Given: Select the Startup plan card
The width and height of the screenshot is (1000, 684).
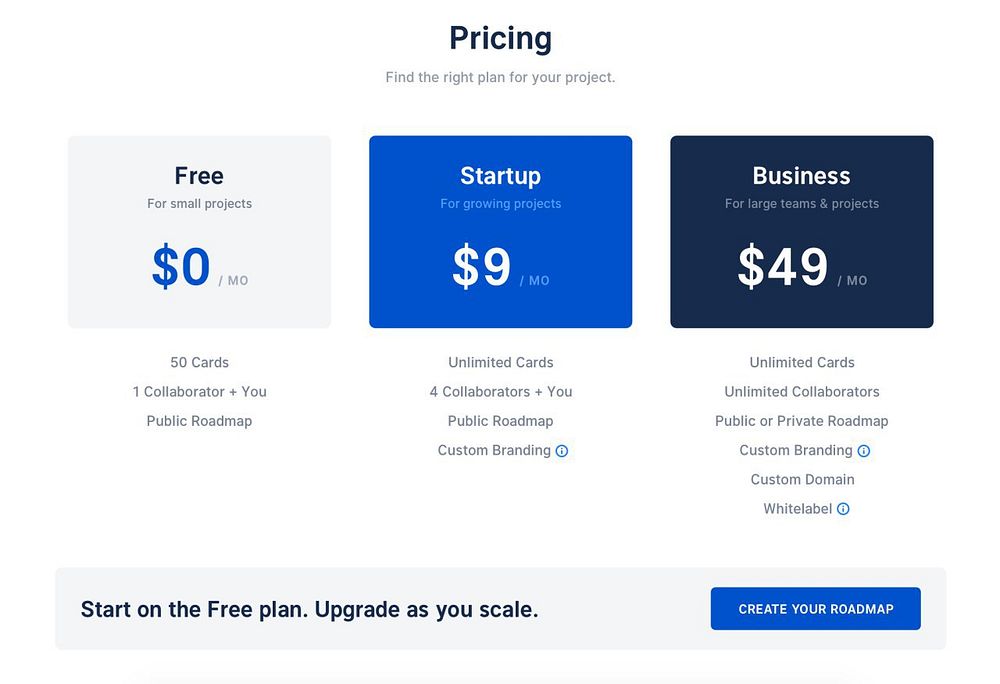Looking at the screenshot, I should point(500,232).
